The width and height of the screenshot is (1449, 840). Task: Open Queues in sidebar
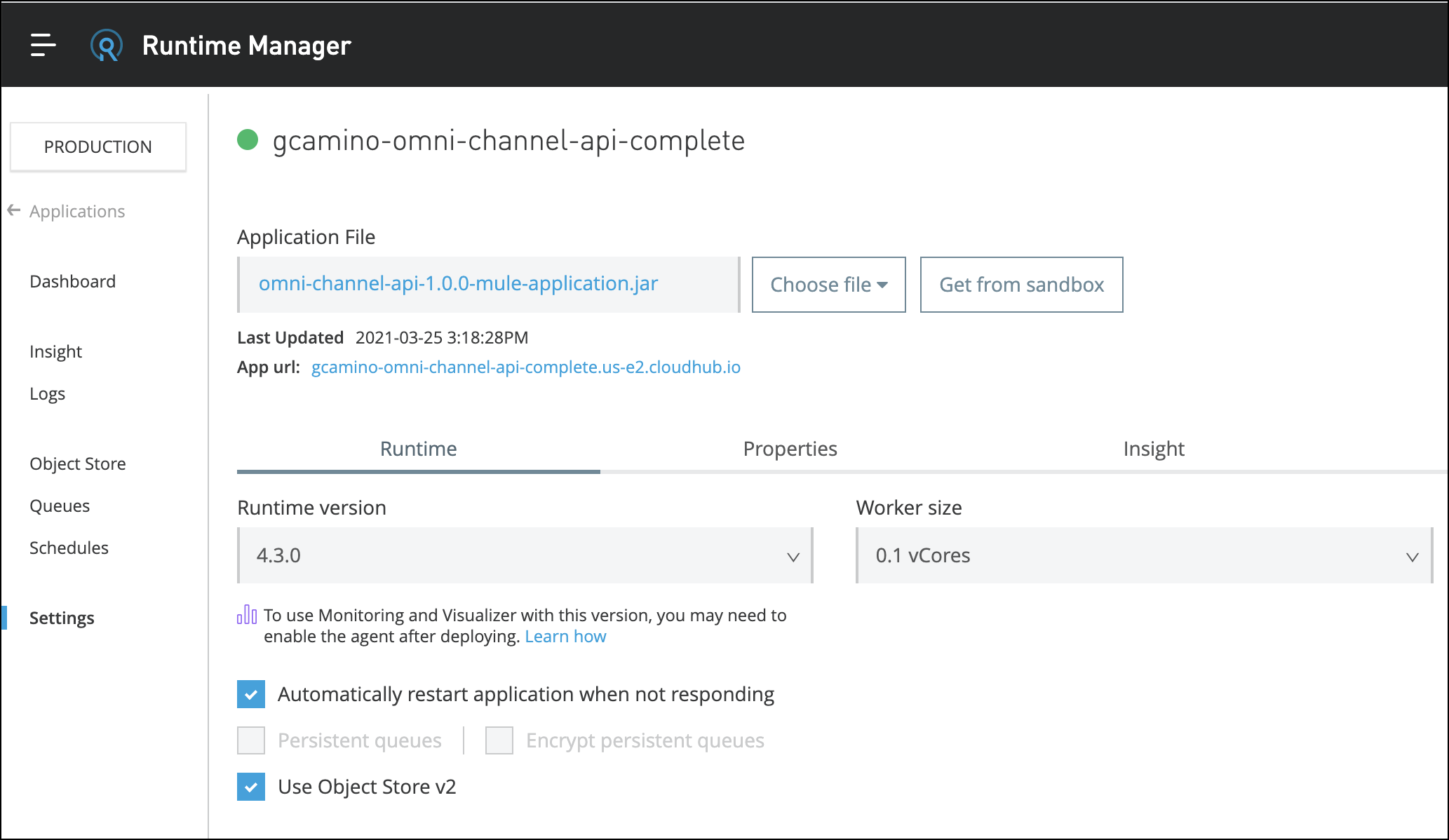(x=60, y=506)
